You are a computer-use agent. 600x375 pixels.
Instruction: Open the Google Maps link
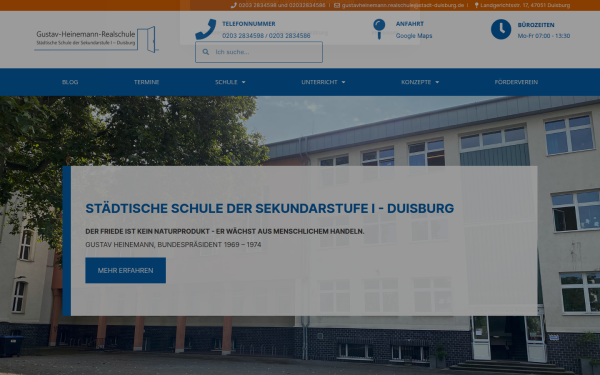[x=414, y=36]
